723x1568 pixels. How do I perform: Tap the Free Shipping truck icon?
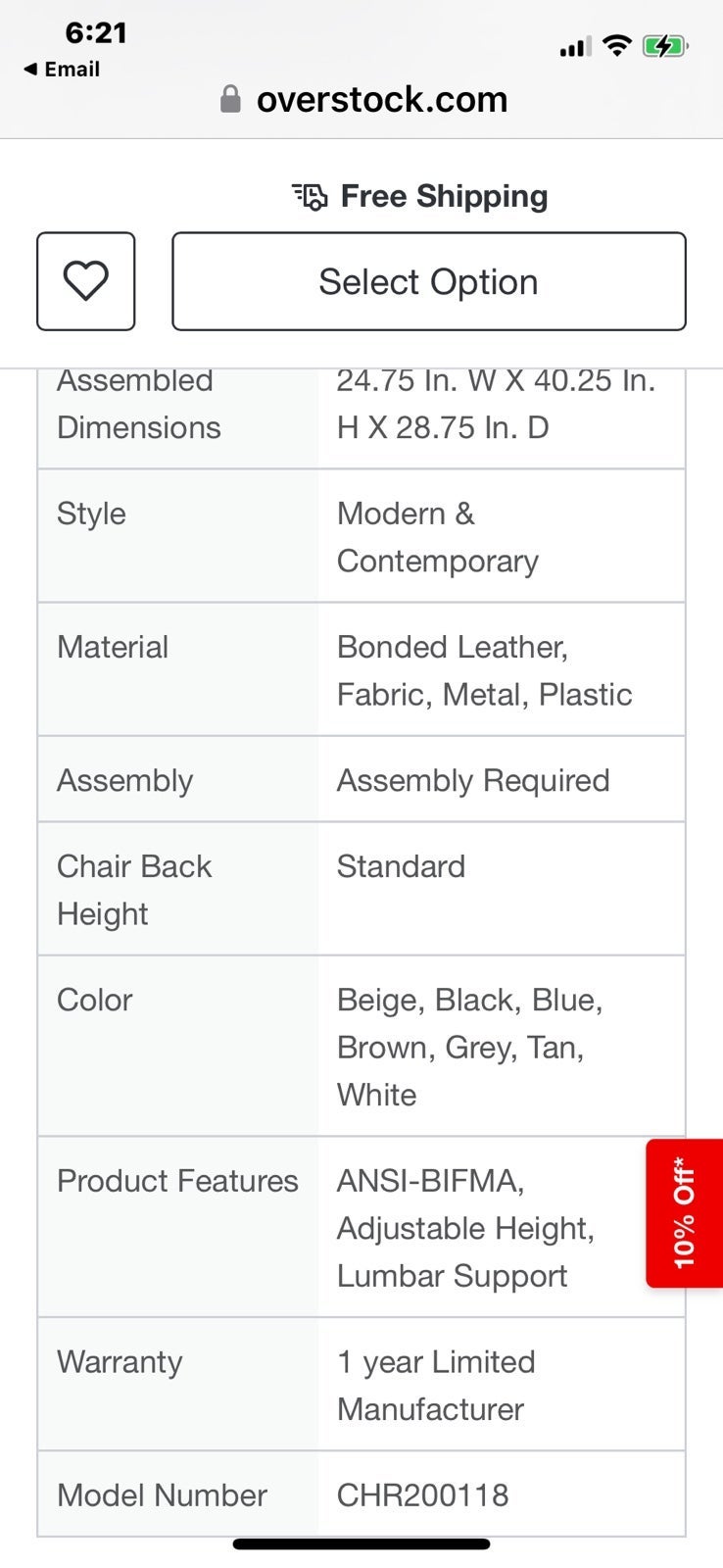[310, 197]
